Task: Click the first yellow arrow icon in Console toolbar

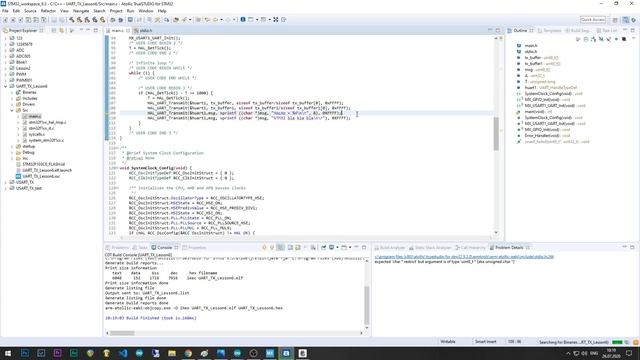Action: click(264, 247)
